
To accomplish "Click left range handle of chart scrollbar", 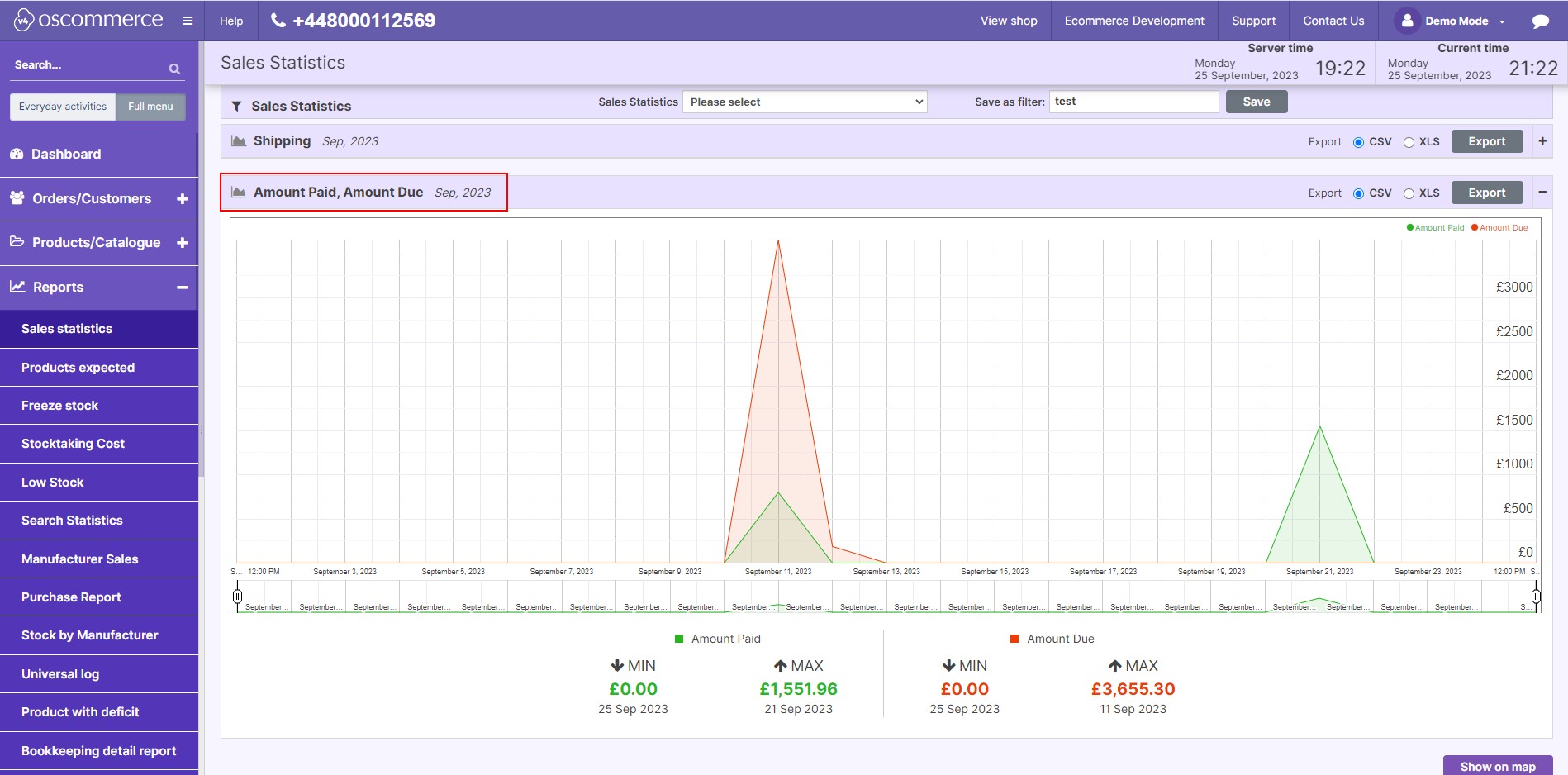I will 238,596.
